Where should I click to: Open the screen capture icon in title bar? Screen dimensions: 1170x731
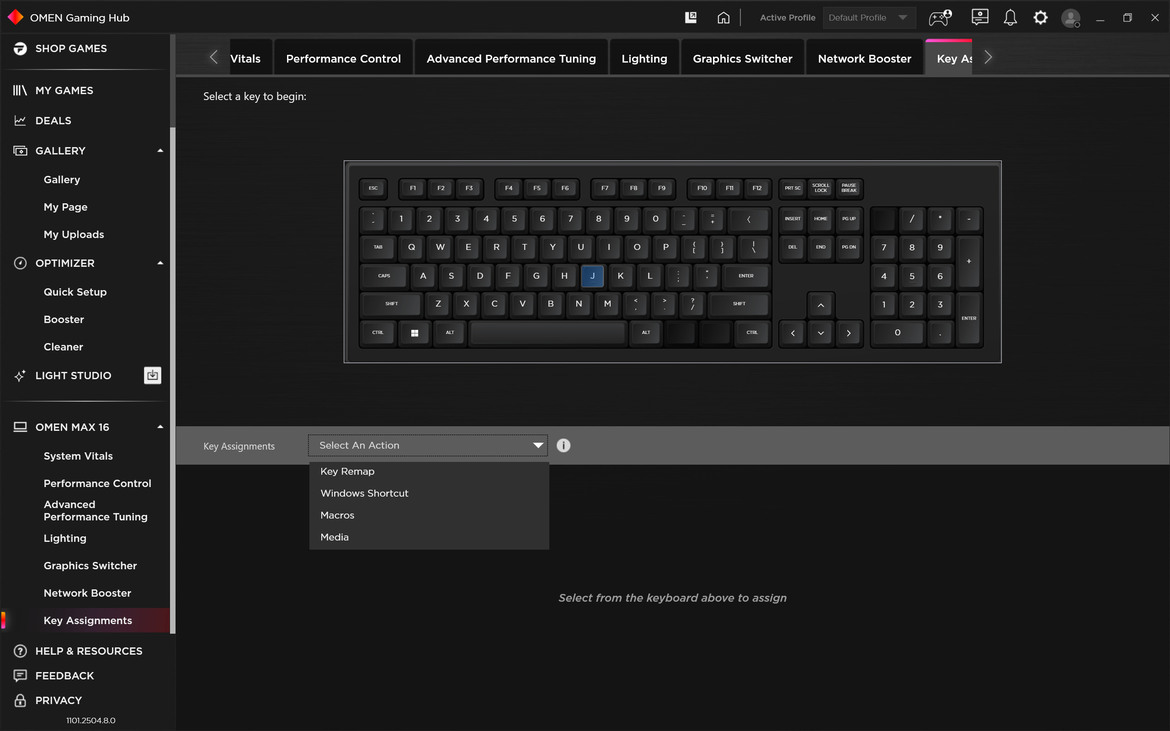691,17
